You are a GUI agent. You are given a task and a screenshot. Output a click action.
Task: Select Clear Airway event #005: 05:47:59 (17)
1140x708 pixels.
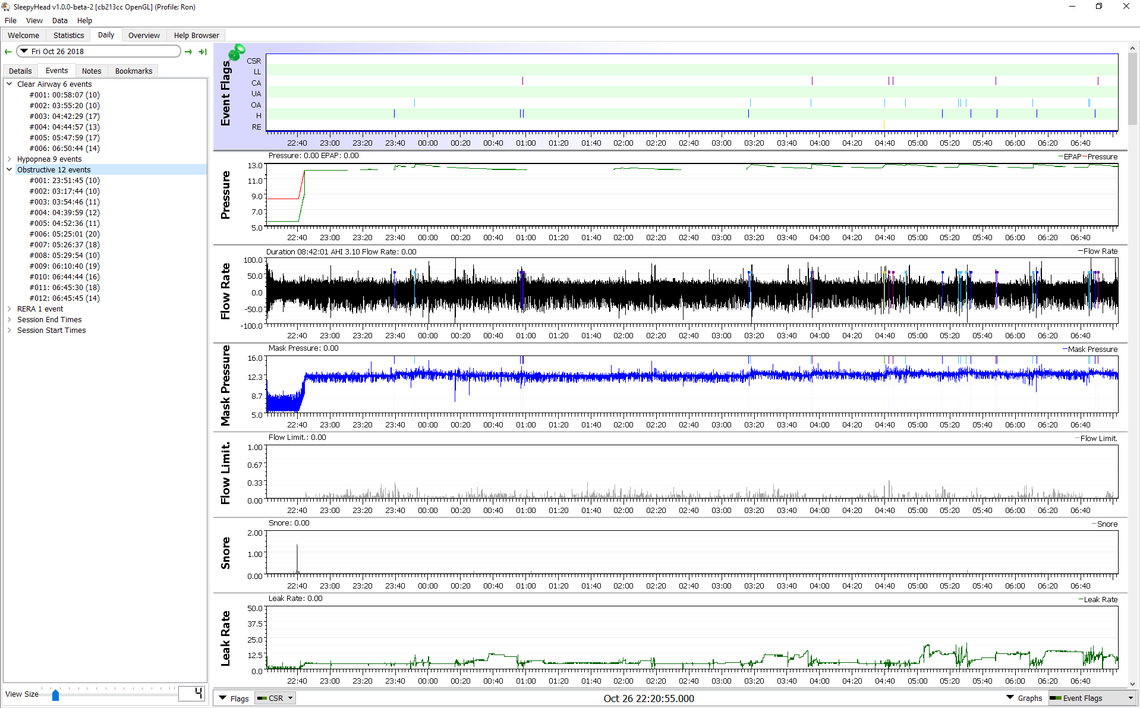click(65, 137)
